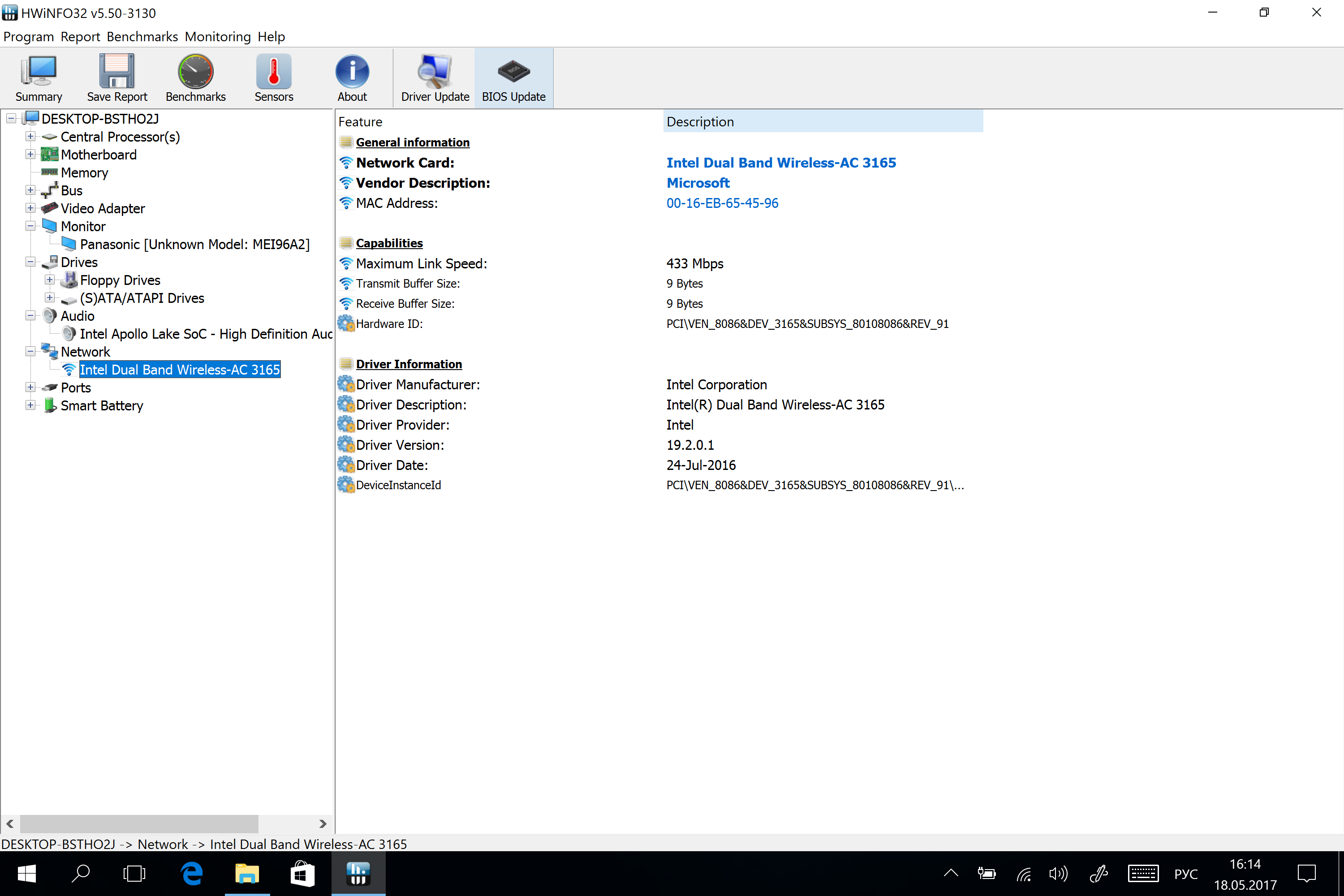
Task: Click the BIOS Update chip icon
Action: (513, 78)
